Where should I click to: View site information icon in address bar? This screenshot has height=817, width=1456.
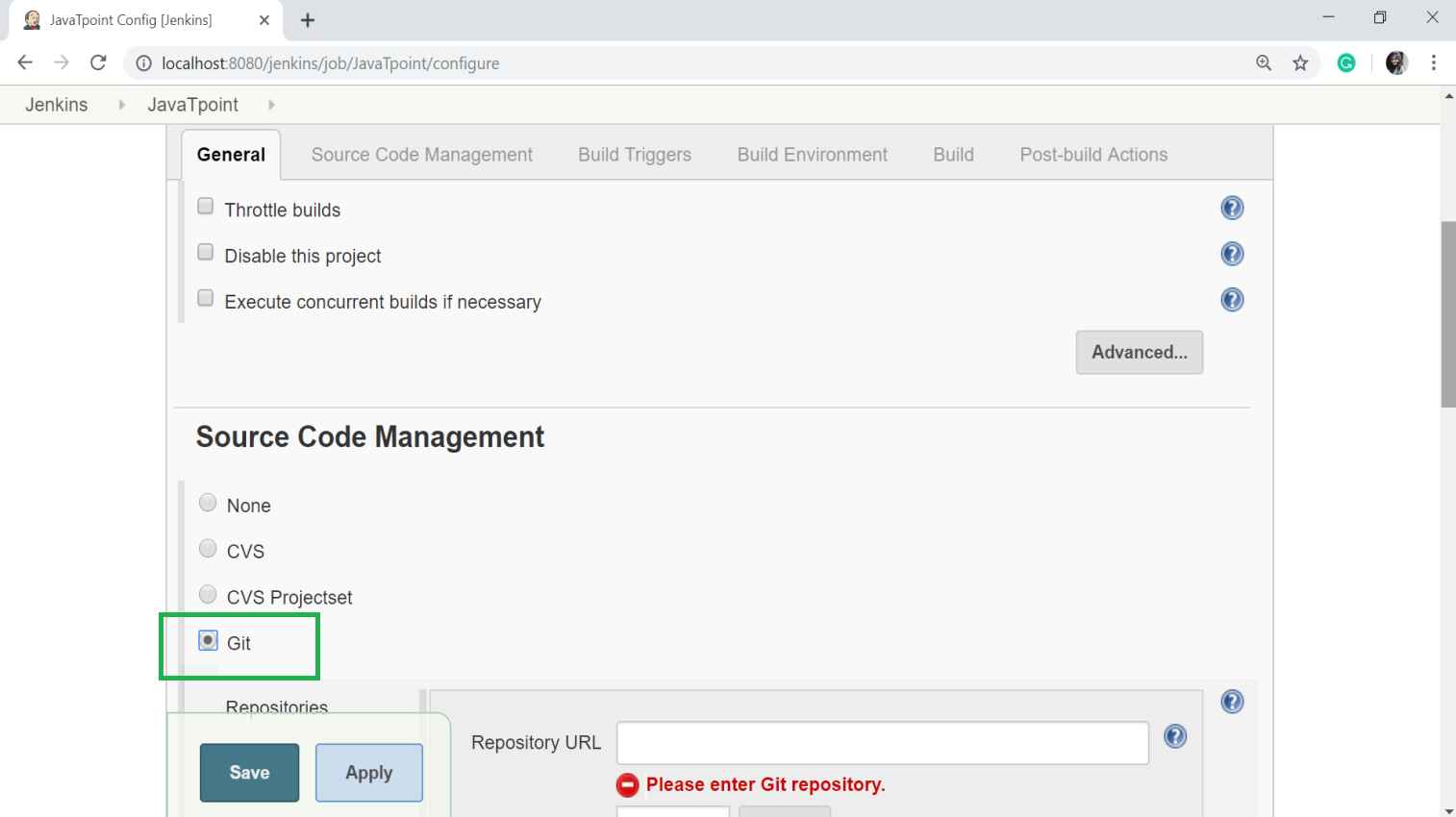click(x=143, y=63)
